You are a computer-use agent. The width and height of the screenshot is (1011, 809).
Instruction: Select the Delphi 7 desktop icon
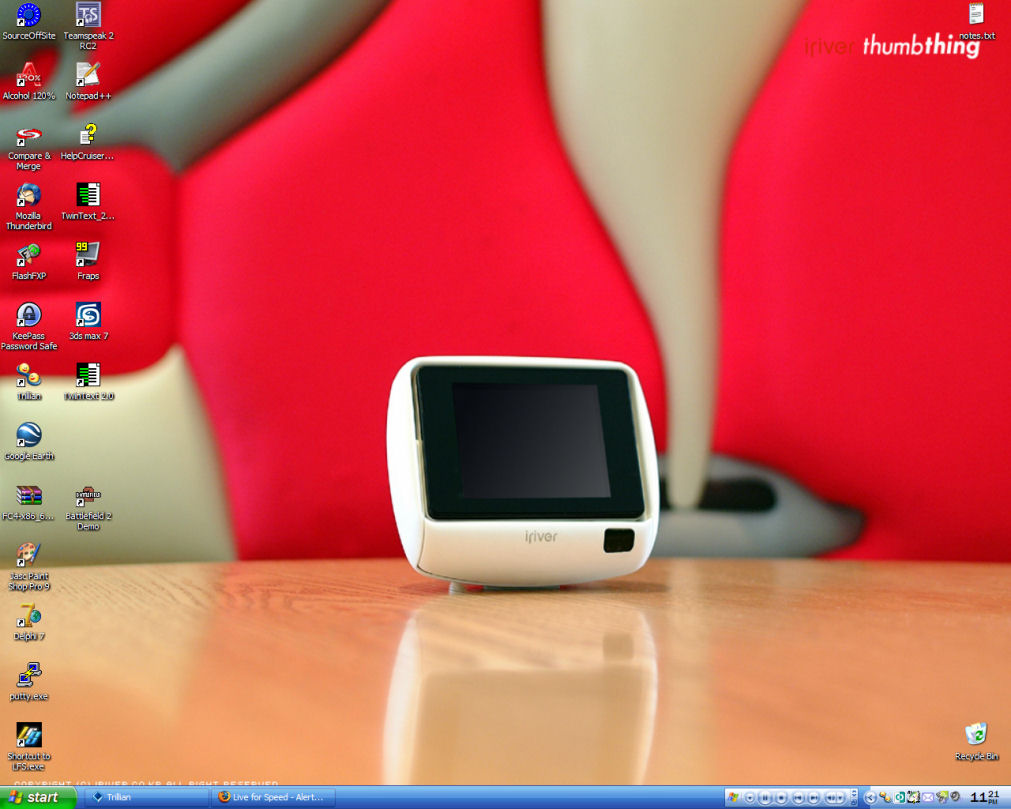pyautogui.click(x=28, y=622)
